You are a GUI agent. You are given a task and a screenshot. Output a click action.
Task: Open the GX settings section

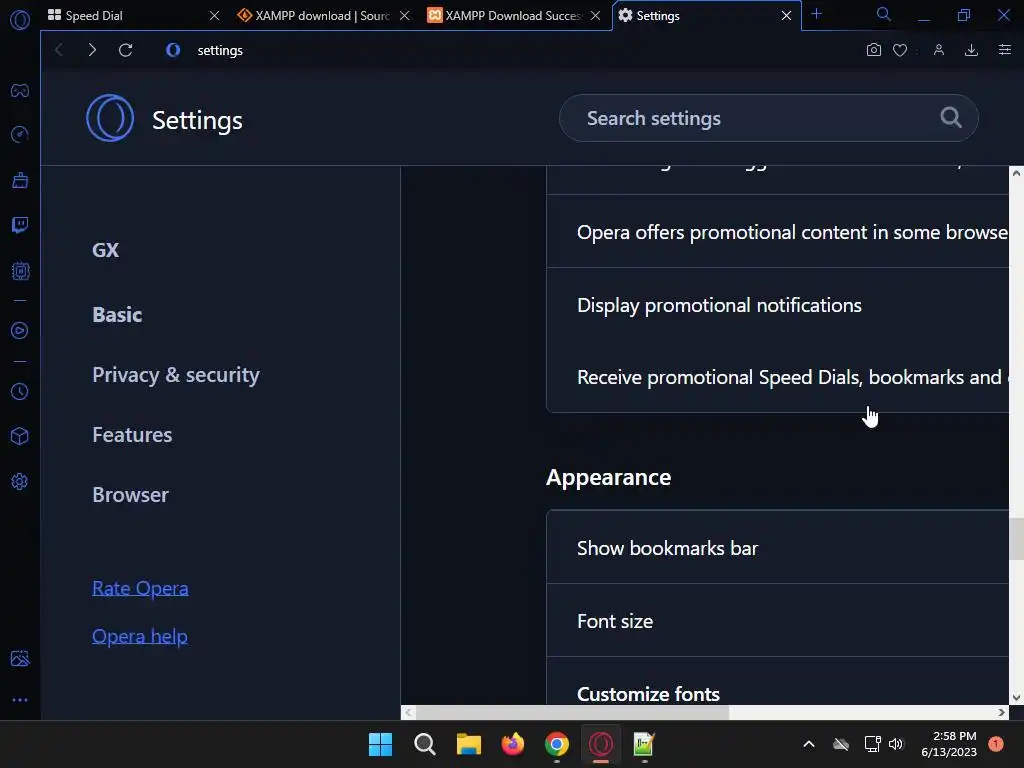(106, 250)
